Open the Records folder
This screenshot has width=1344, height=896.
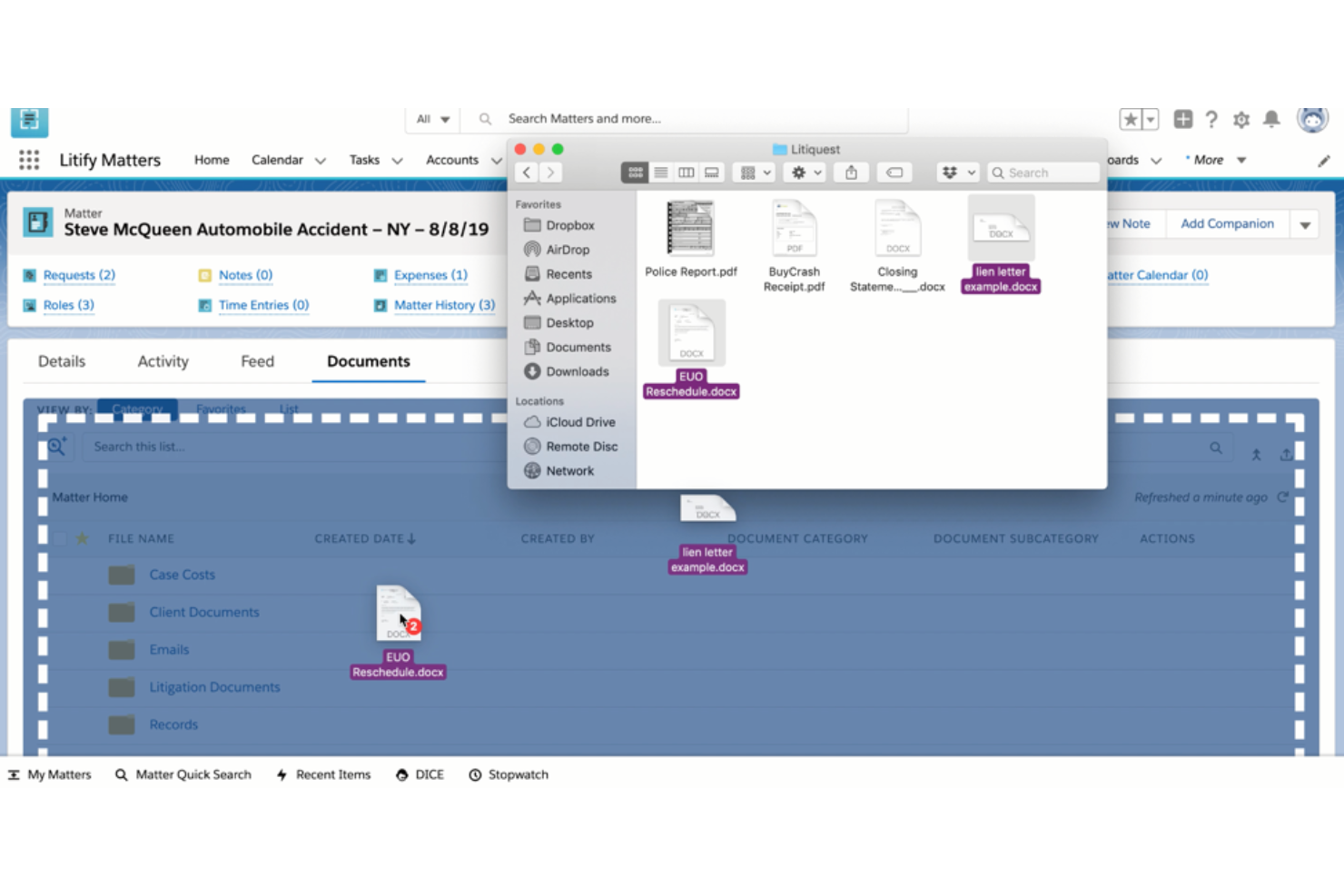point(173,724)
